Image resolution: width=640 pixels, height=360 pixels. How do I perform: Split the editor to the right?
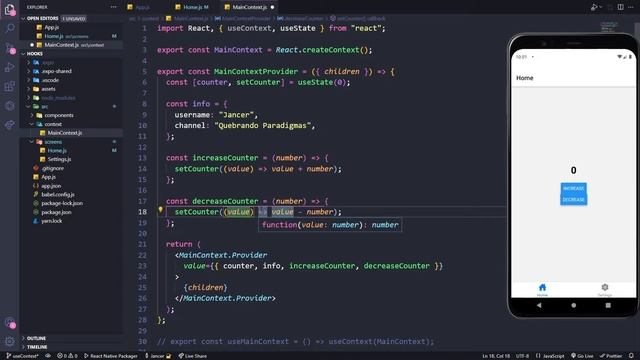point(620,7)
